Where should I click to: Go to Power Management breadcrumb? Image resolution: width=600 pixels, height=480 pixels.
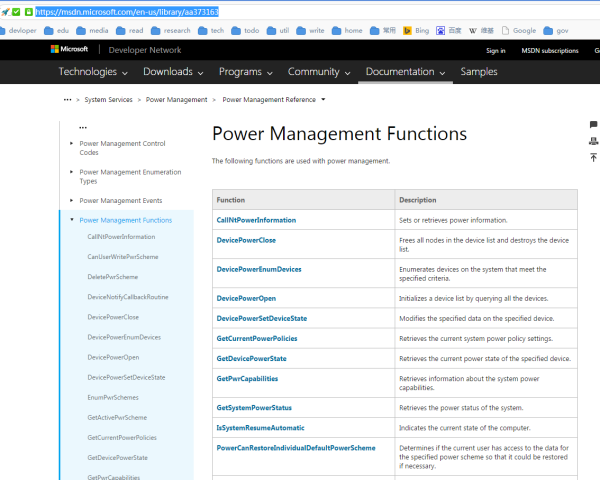[x=176, y=100]
